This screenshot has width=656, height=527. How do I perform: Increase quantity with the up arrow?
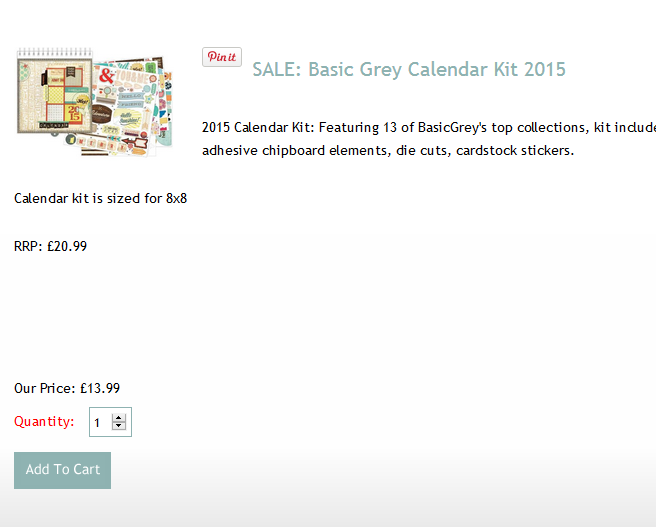pyautogui.click(x=119, y=417)
